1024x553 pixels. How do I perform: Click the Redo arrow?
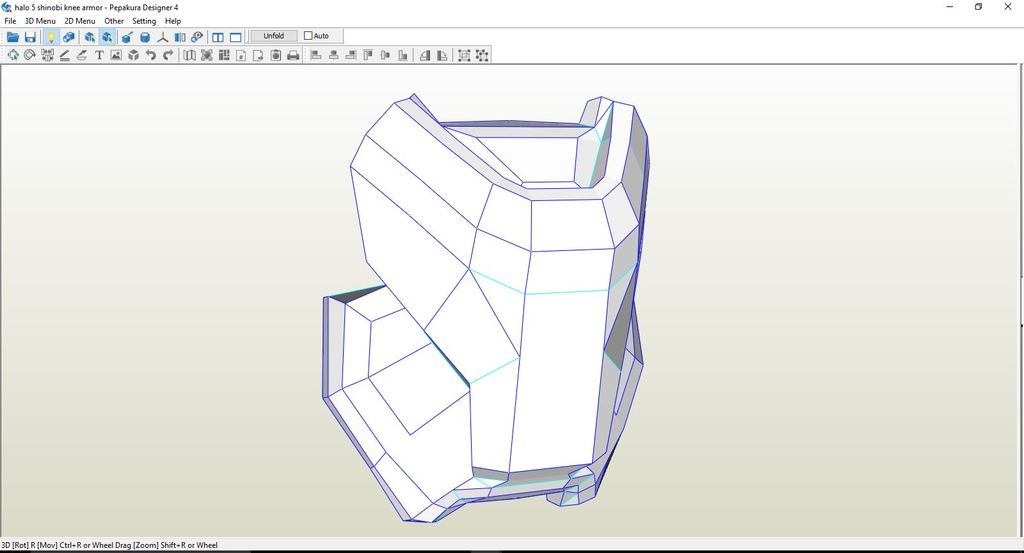click(x=168, y=55)
